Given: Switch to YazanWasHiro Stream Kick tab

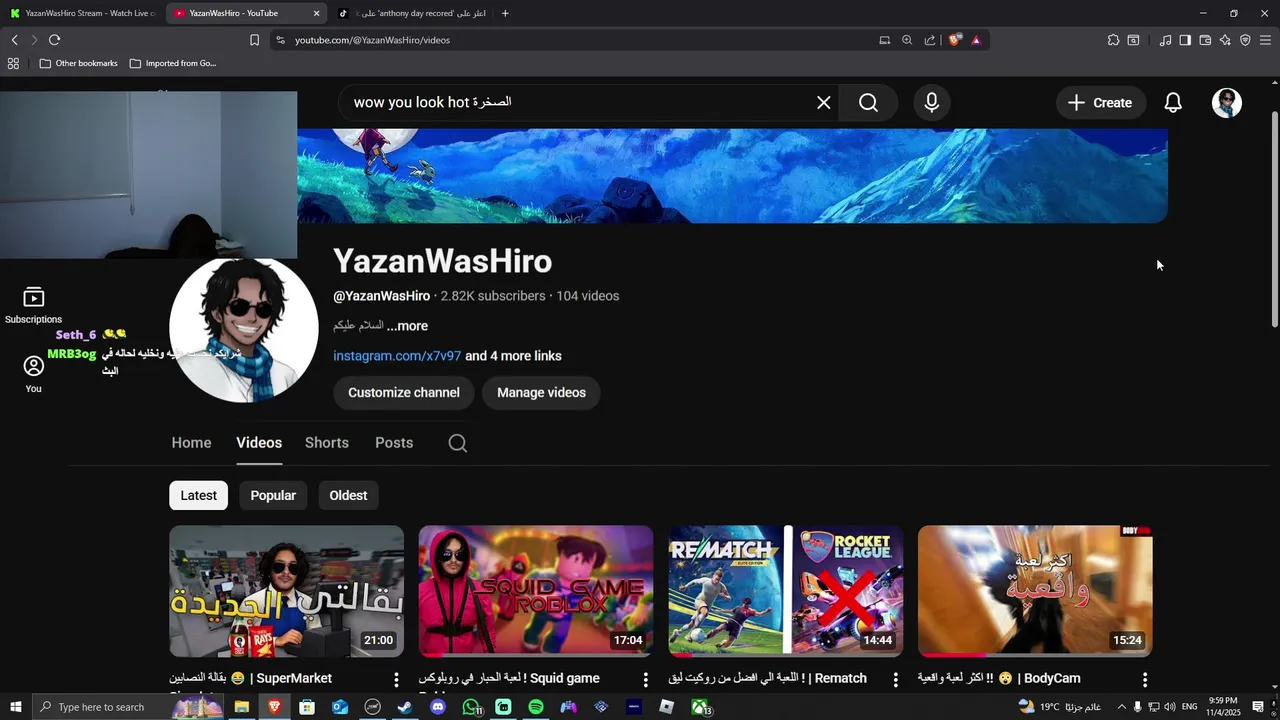Looking at the screenshot, I should (82, 13).
